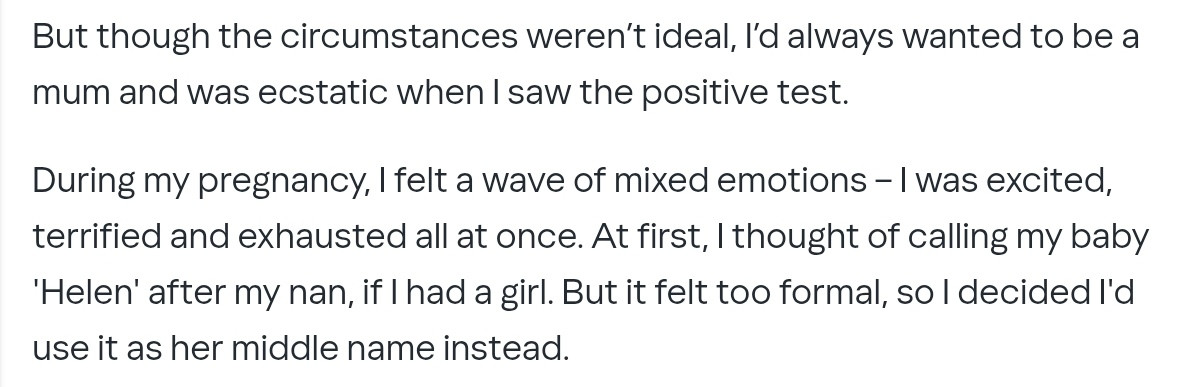
Task: Click the word 'exhausted' in the article
Action: [x=315, y=238]
